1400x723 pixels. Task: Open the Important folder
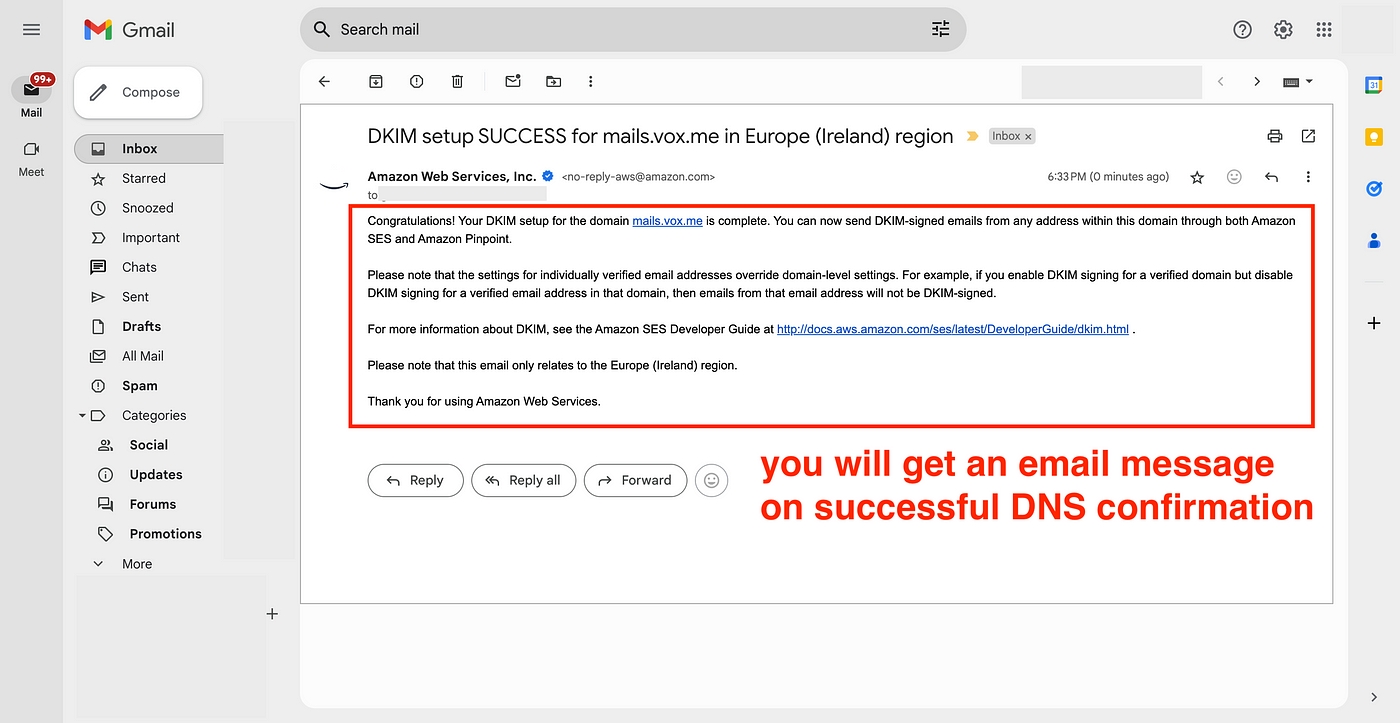click(149, 237)
